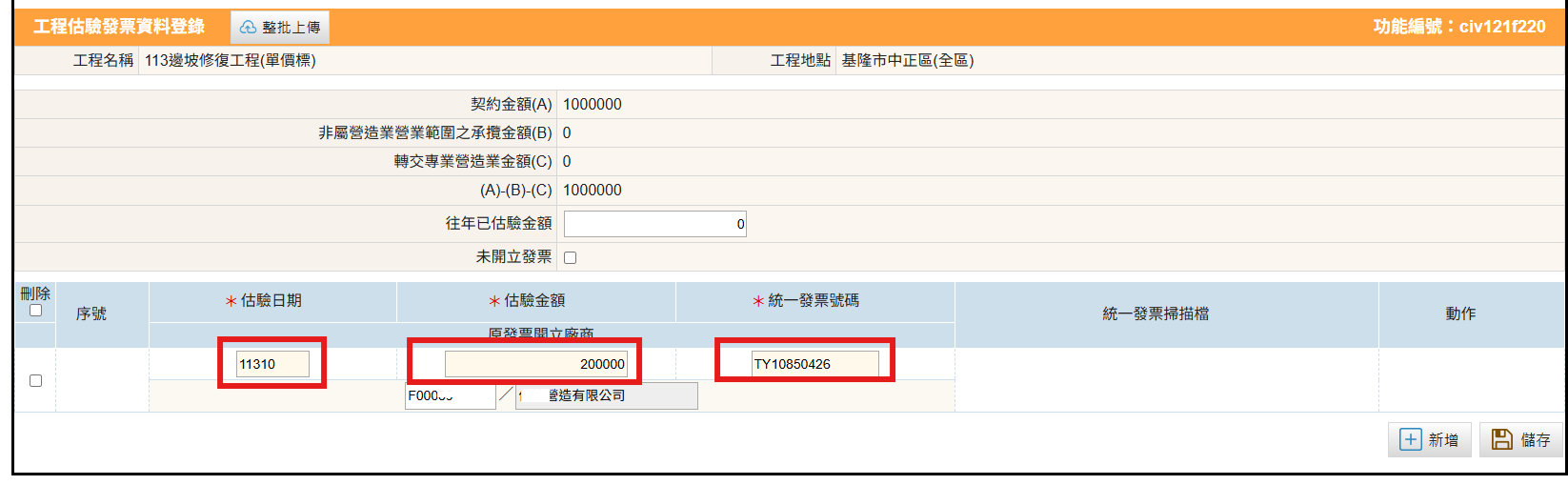The image size is (1568, 485).
Task: Click the 動作 column header
Action: pyautogui.click(x=1460, y=313)
